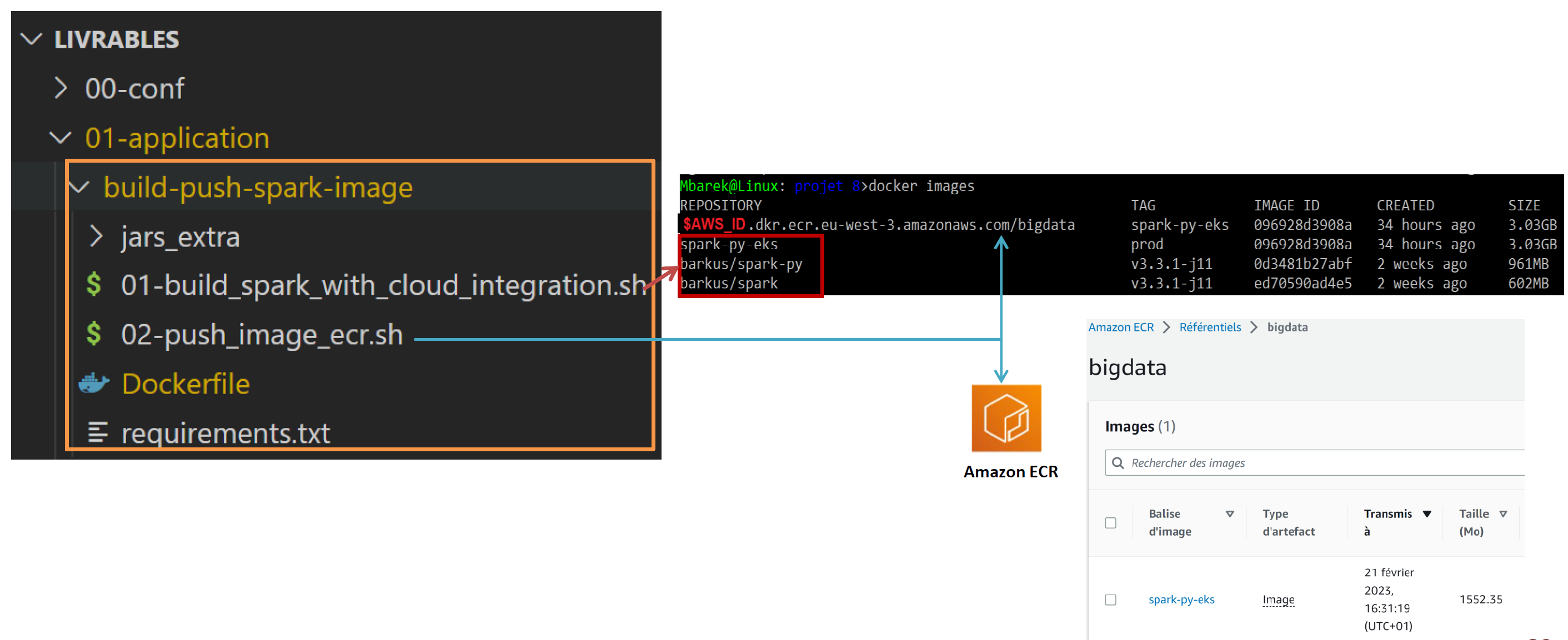Click the magnifier icon in the image search bar

(x=1119, y=462)
